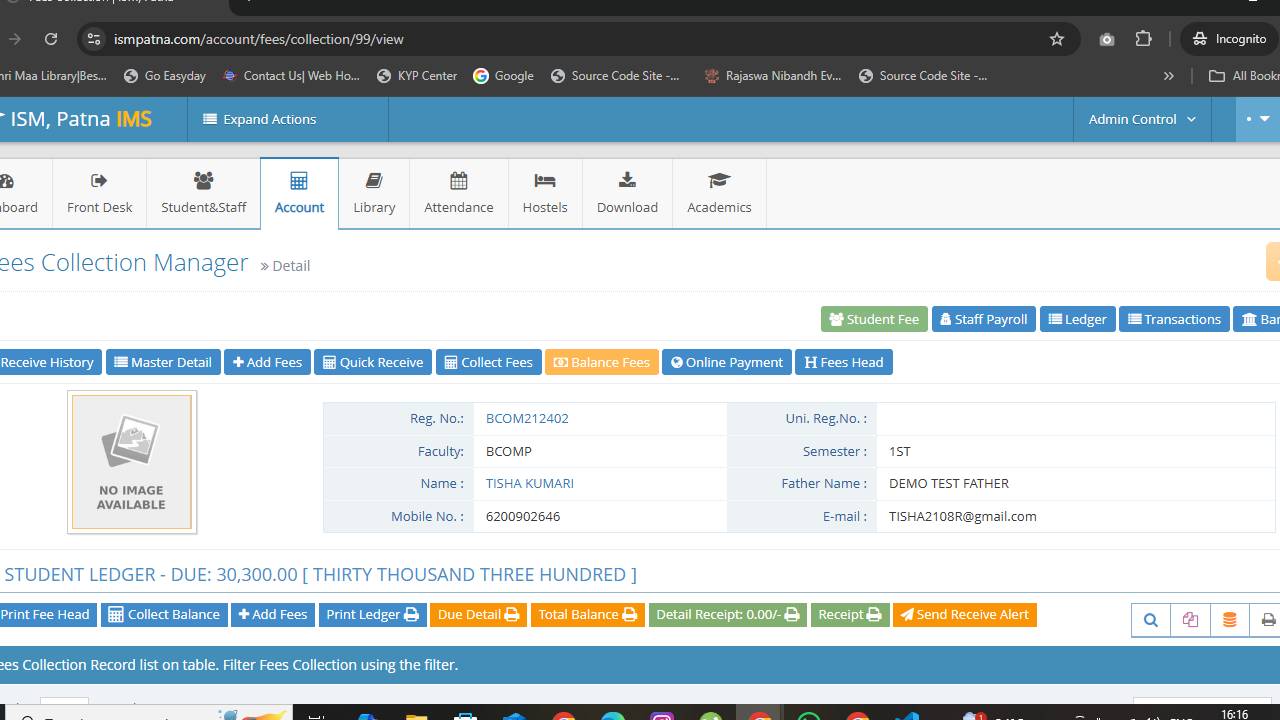The height and width of the screenshot is (720, 1280).
Task: Open the registration number BCOM212402 link
Action: click(x=527, y=419)
